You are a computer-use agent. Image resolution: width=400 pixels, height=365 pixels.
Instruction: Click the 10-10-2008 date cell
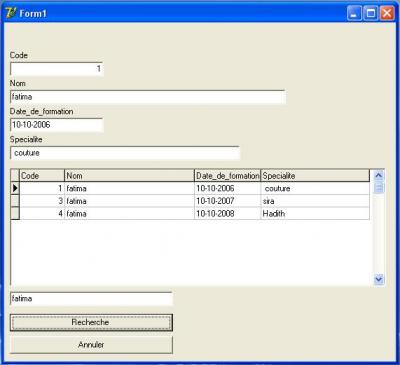[227, 213]
